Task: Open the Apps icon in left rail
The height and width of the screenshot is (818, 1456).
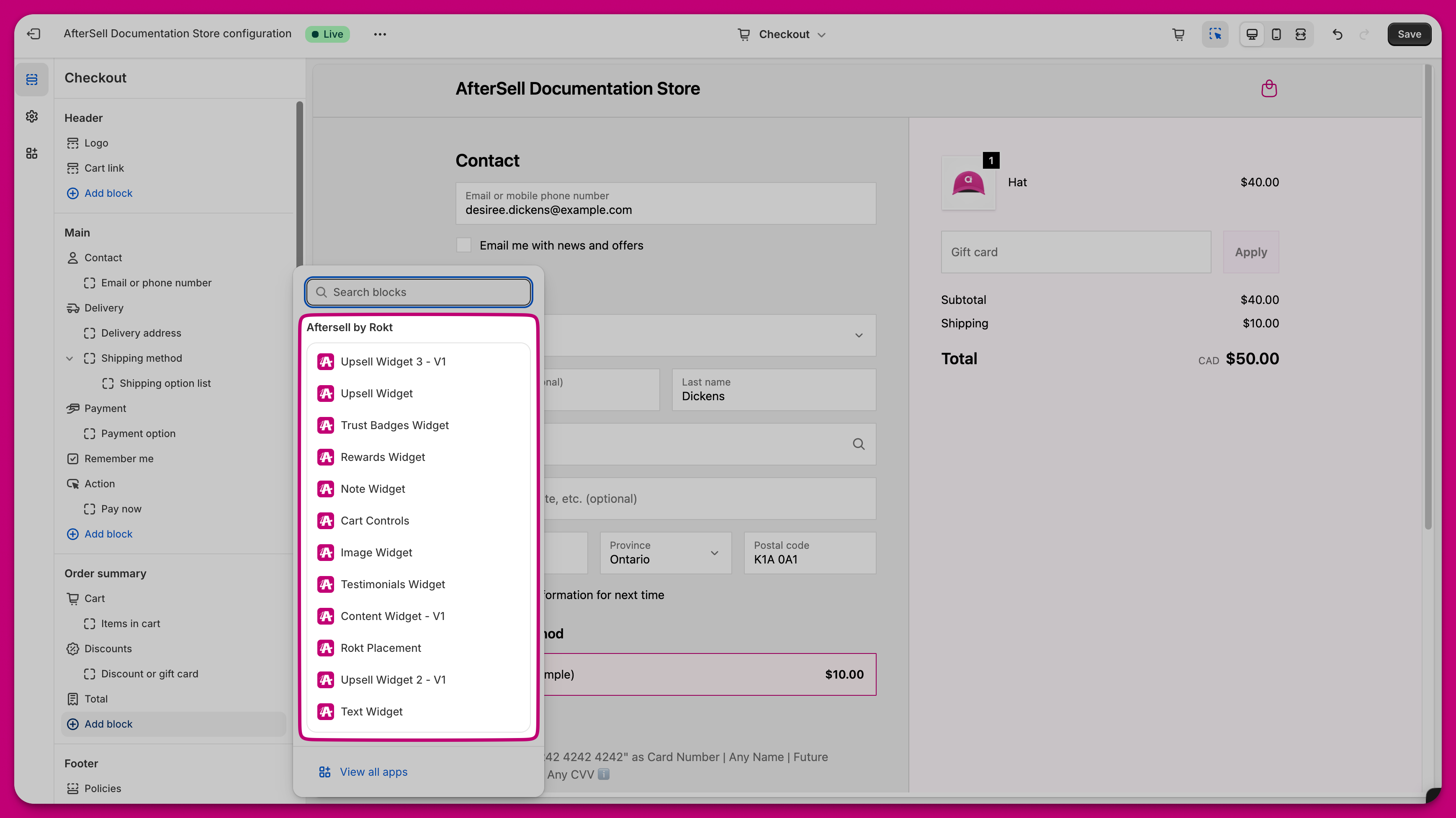Action: point(32,153)
